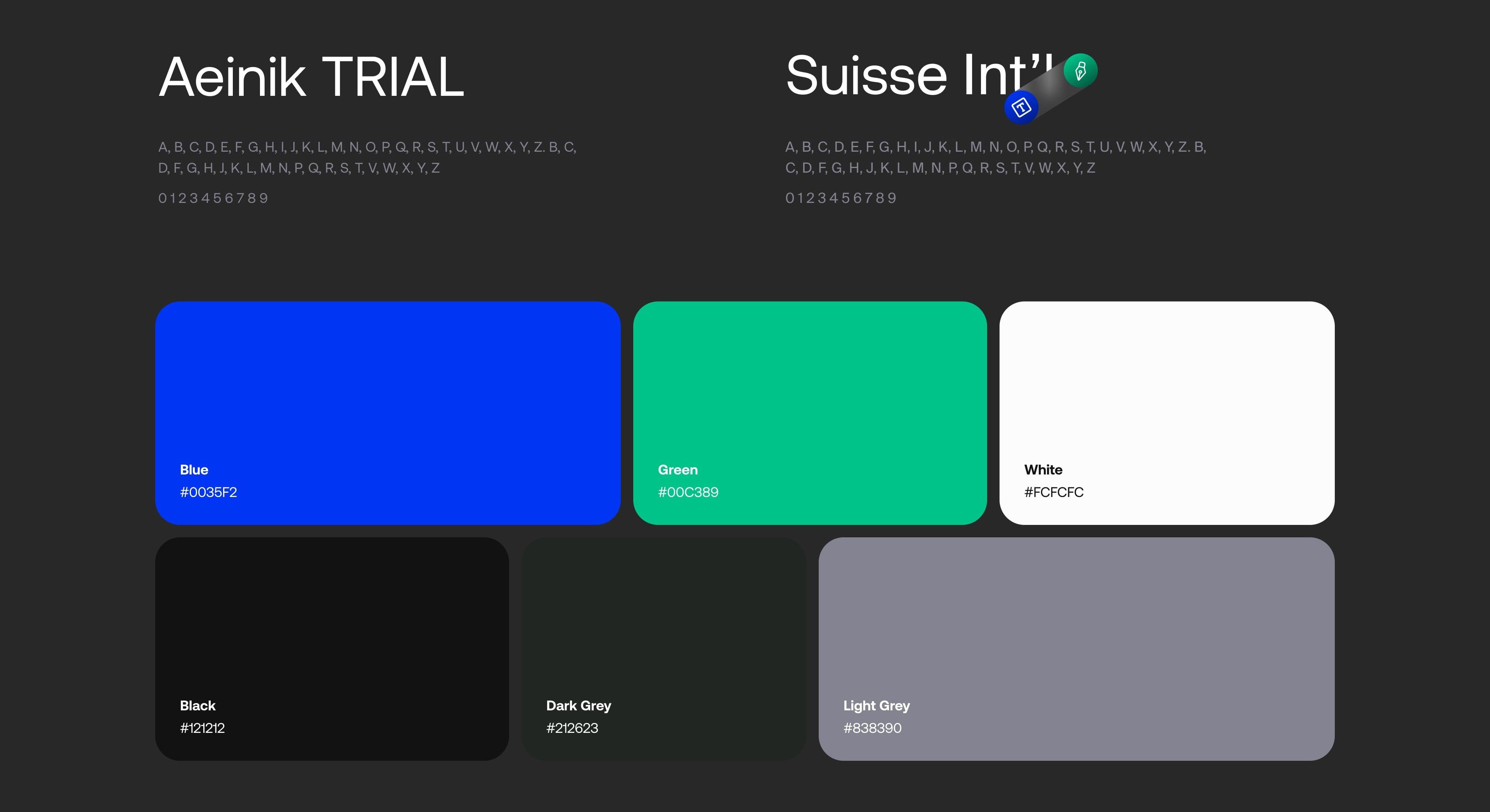Click the #121212 hex code text
Viewport: 1490px width, 812px height.
[202, 728]
